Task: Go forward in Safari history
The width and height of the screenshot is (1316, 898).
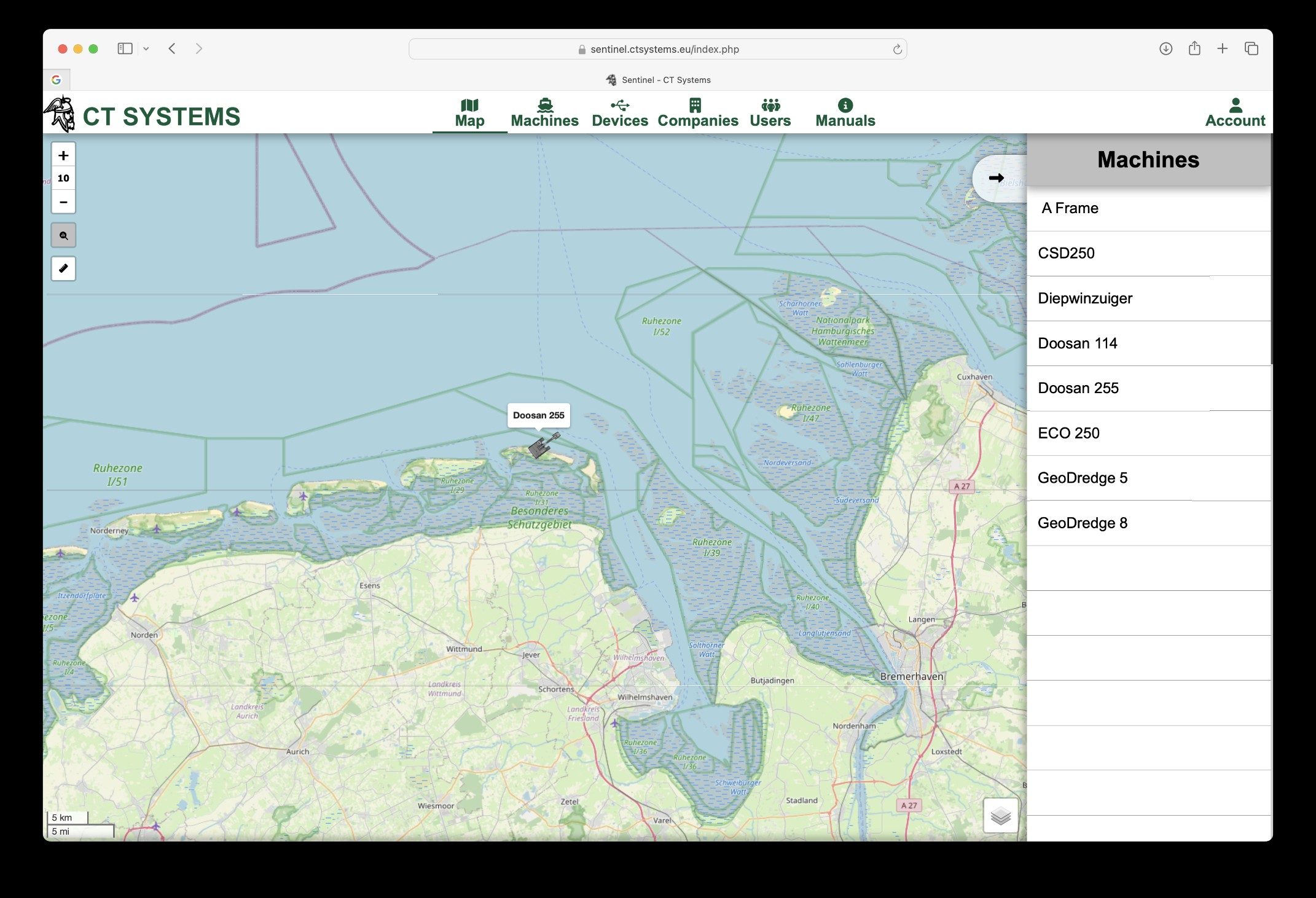Action: pyautogui.click(x=198, y=49)
